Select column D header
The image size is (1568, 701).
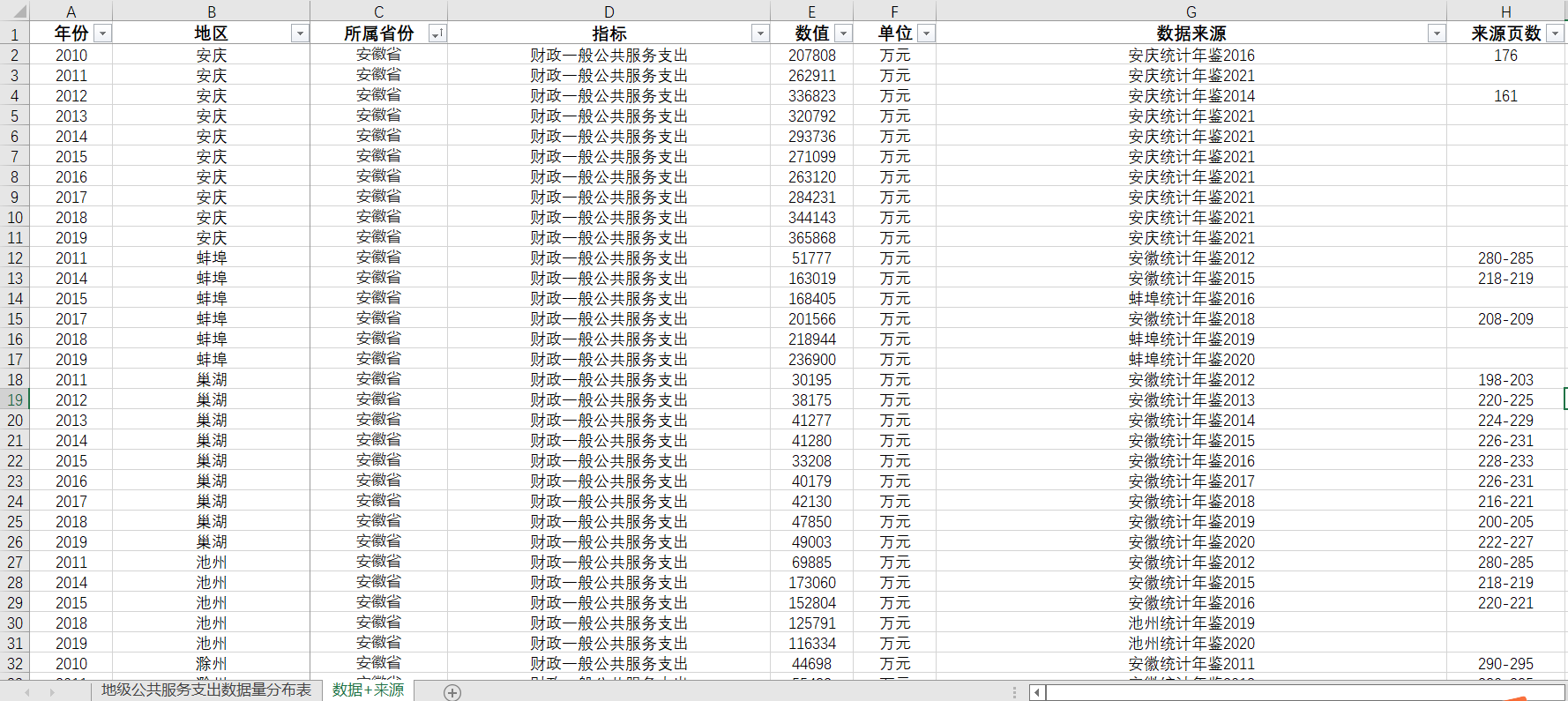pyautogui.click(x=609, y=11)
